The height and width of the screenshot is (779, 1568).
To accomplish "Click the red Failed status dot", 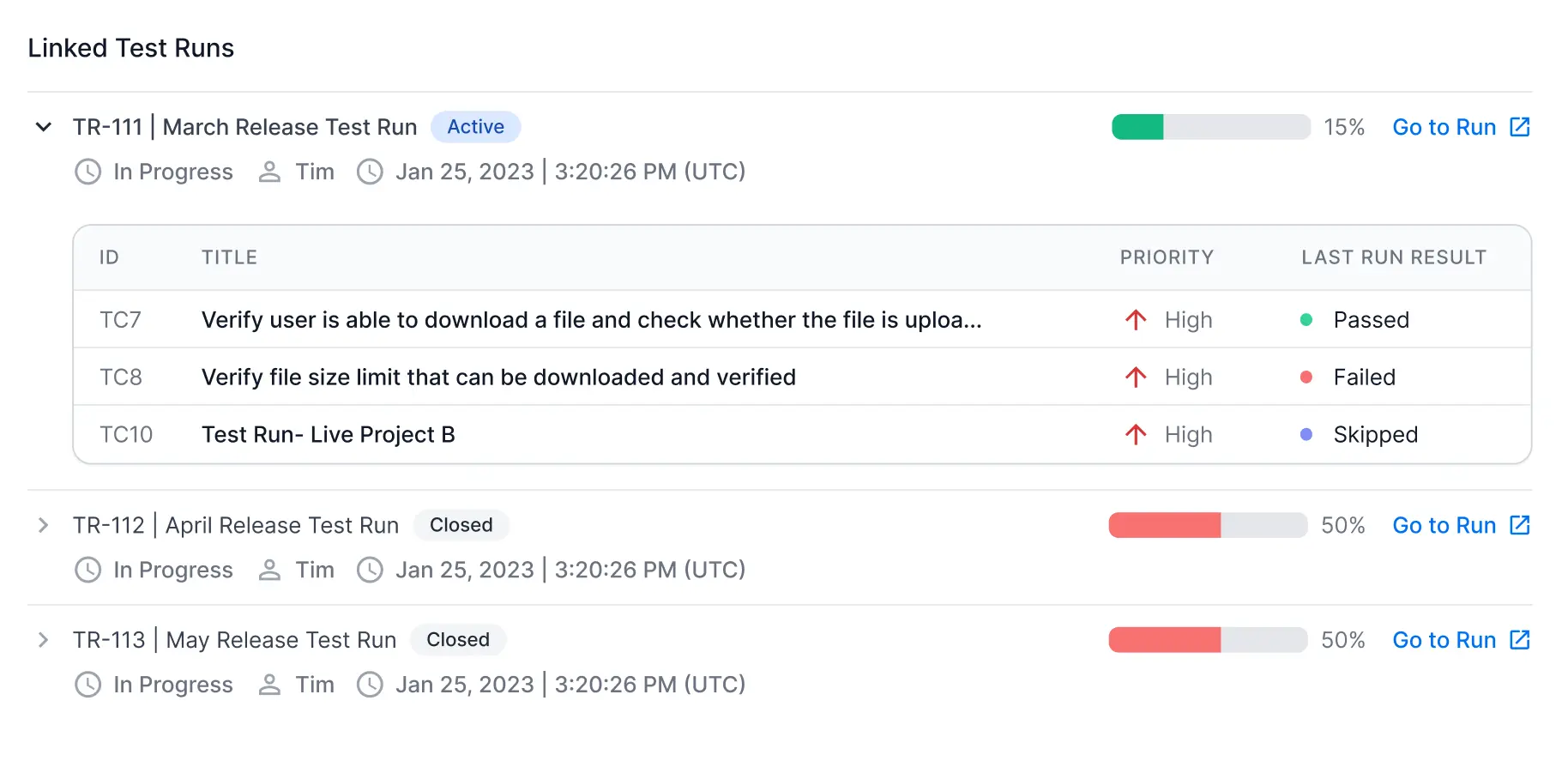I will click(x=1306, y=377).
